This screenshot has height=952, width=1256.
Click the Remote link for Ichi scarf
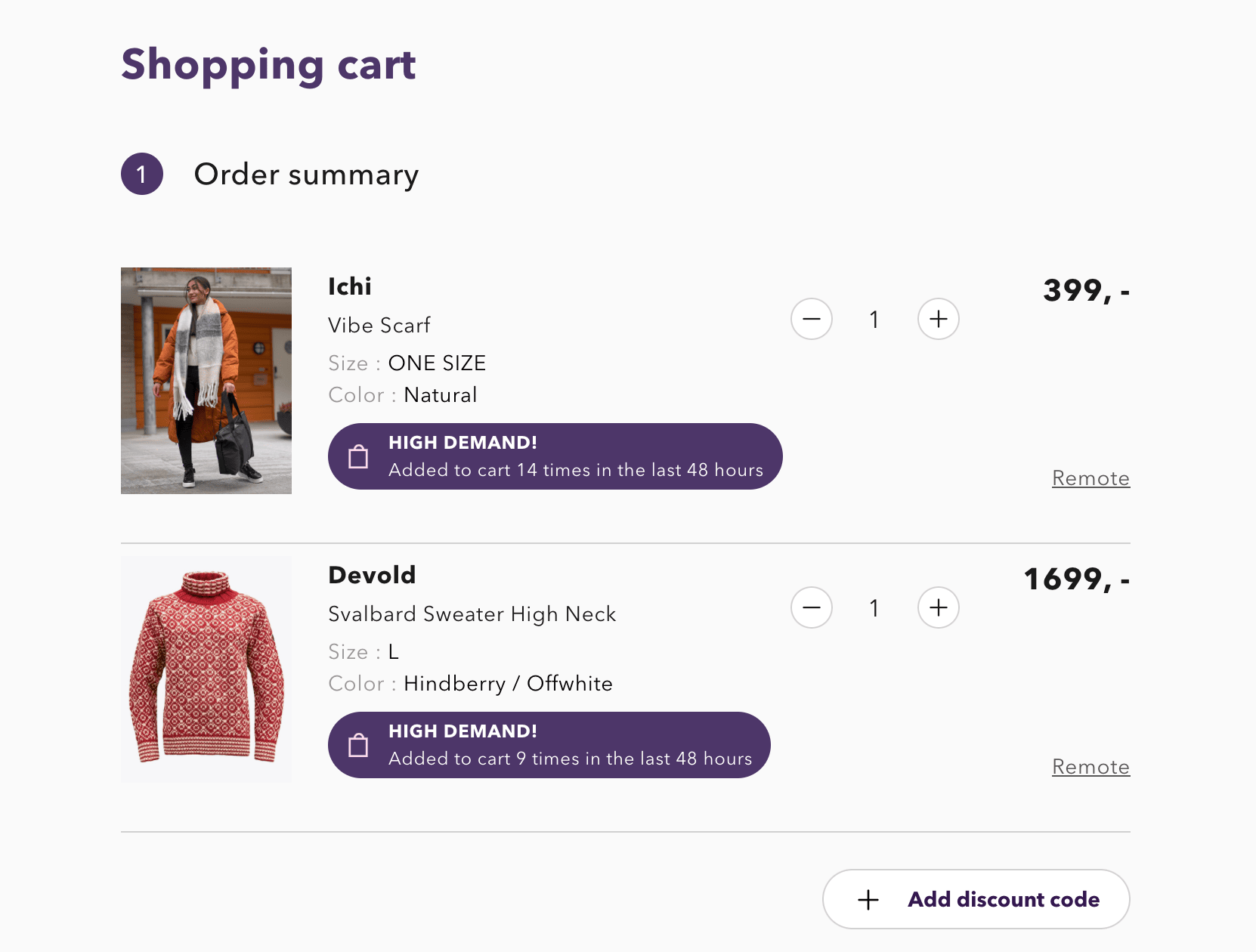[1090, 478]
